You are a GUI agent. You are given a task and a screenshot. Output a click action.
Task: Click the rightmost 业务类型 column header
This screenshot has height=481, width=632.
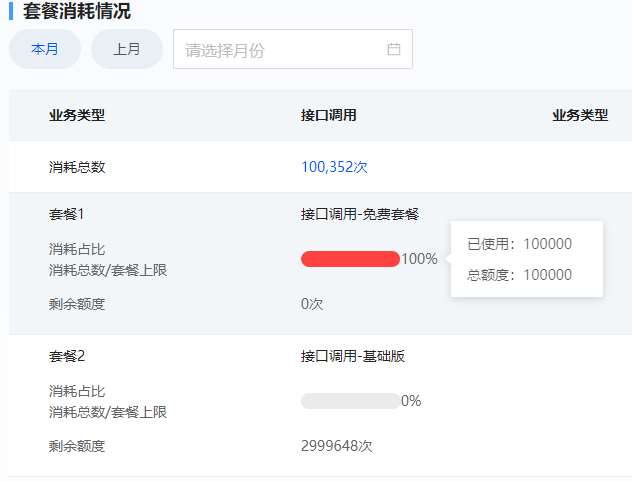(580, 115)
